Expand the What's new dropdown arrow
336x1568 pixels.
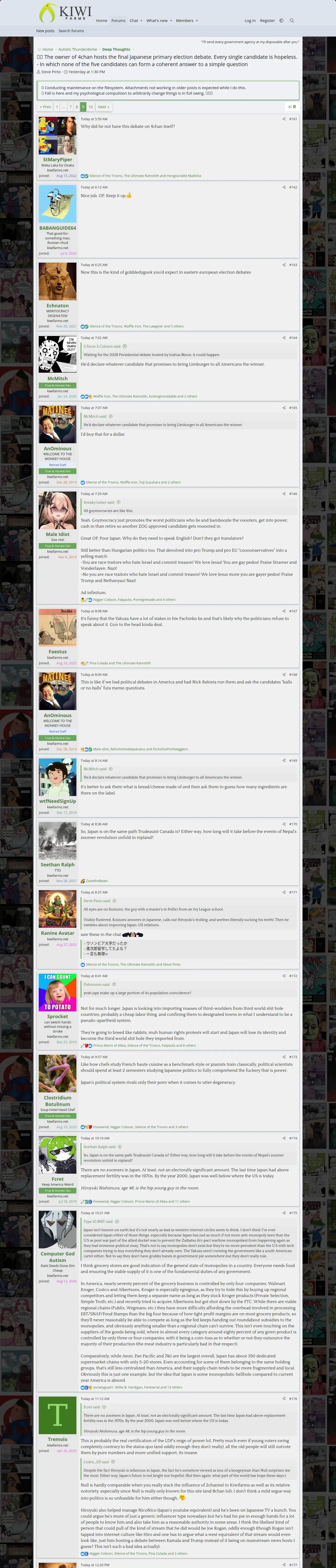point(171,21)
